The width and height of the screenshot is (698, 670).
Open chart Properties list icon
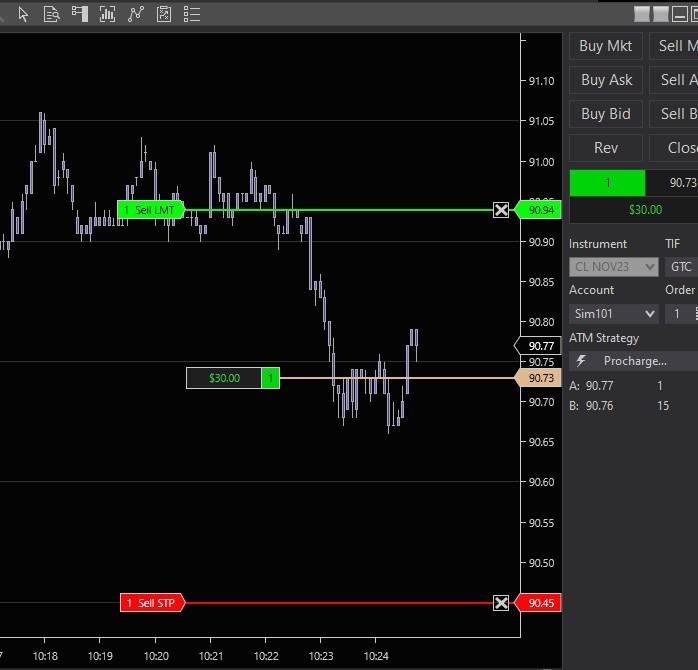[192, 14]
